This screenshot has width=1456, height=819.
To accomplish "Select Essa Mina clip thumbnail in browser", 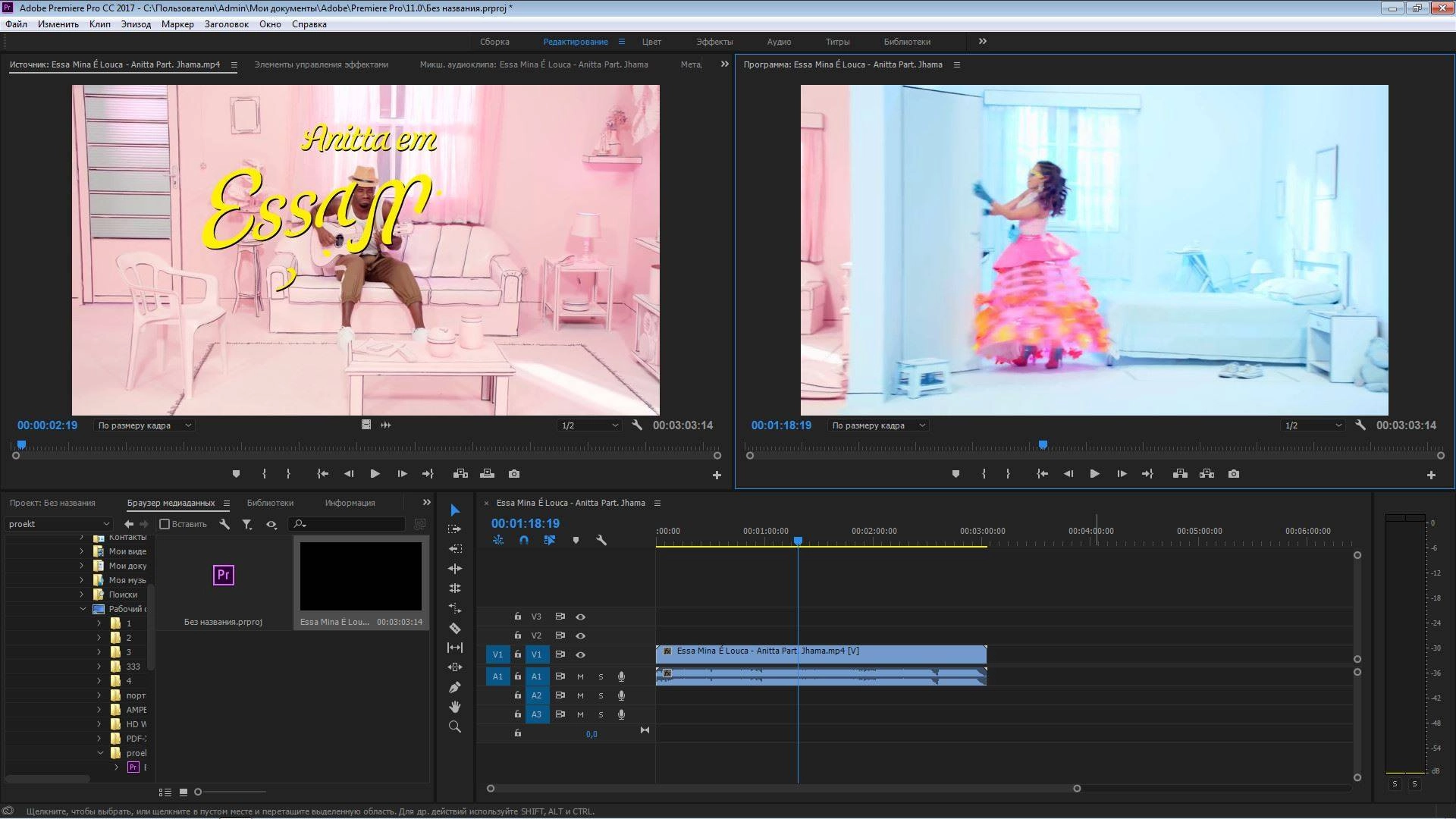I will [361, 576].
